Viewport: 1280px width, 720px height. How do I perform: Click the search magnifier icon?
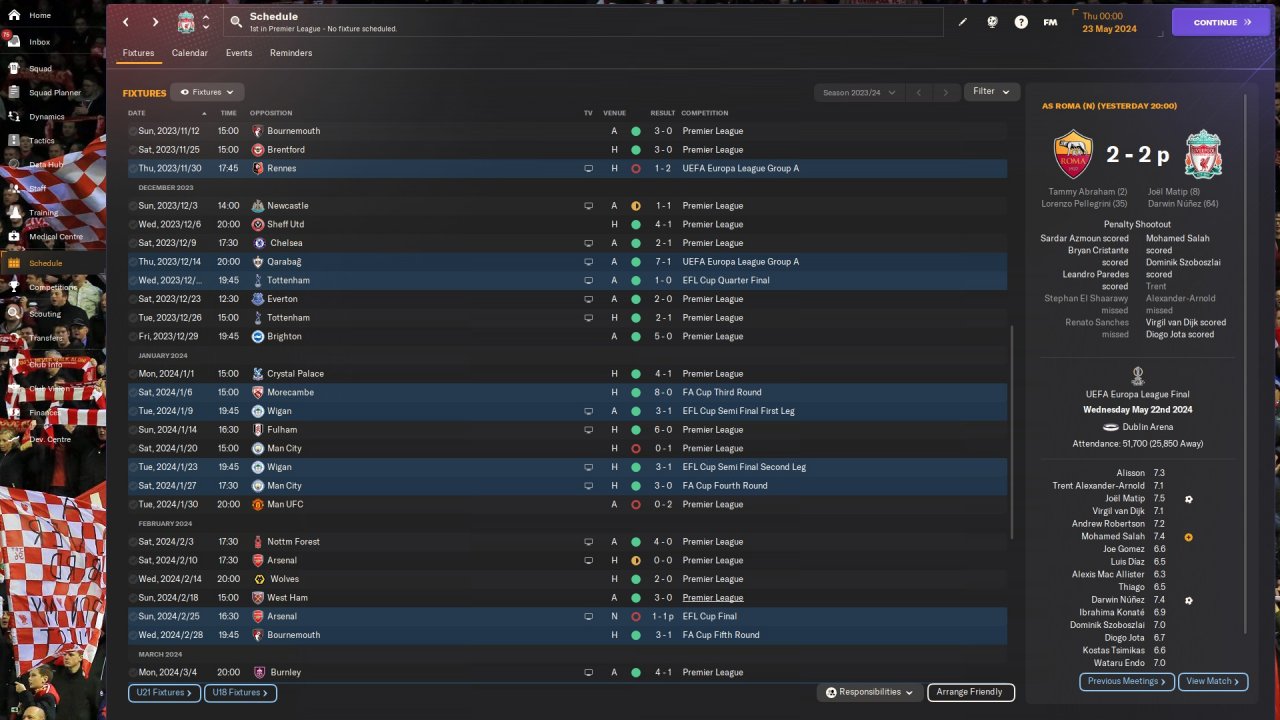pyautogui.click(x=236, y=21)
